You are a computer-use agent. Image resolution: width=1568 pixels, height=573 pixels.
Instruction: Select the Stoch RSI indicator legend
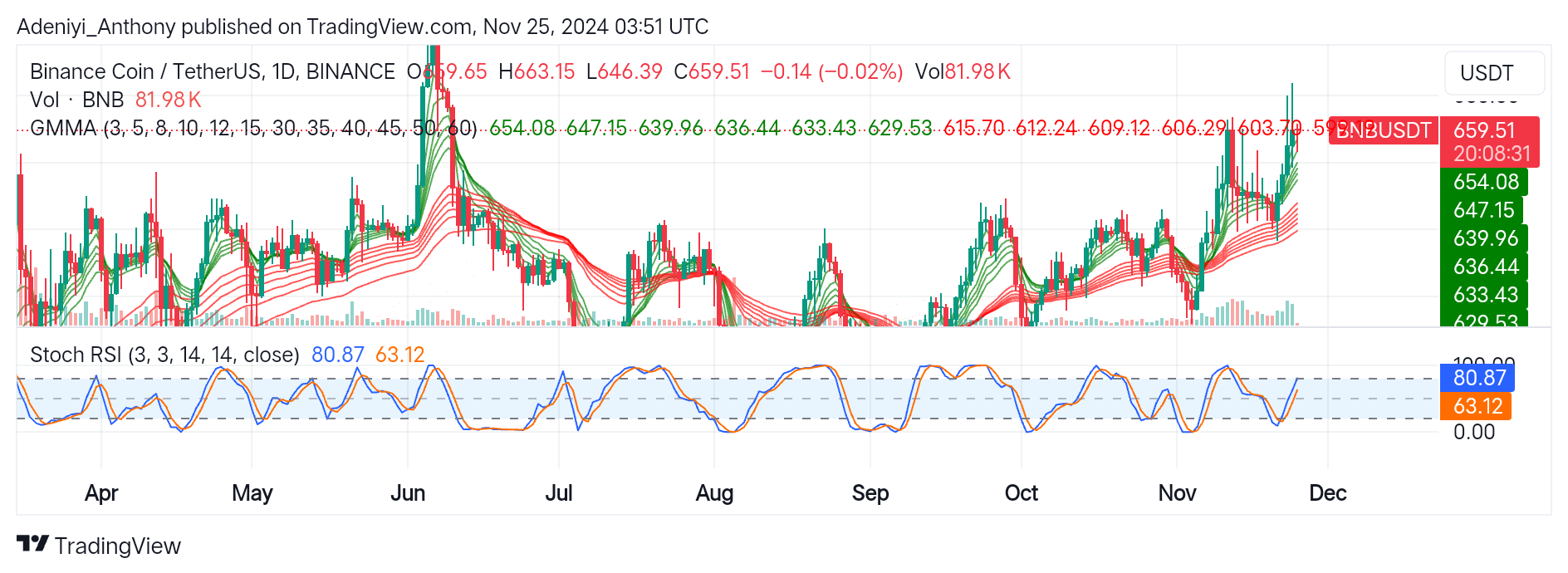[164, 355]
